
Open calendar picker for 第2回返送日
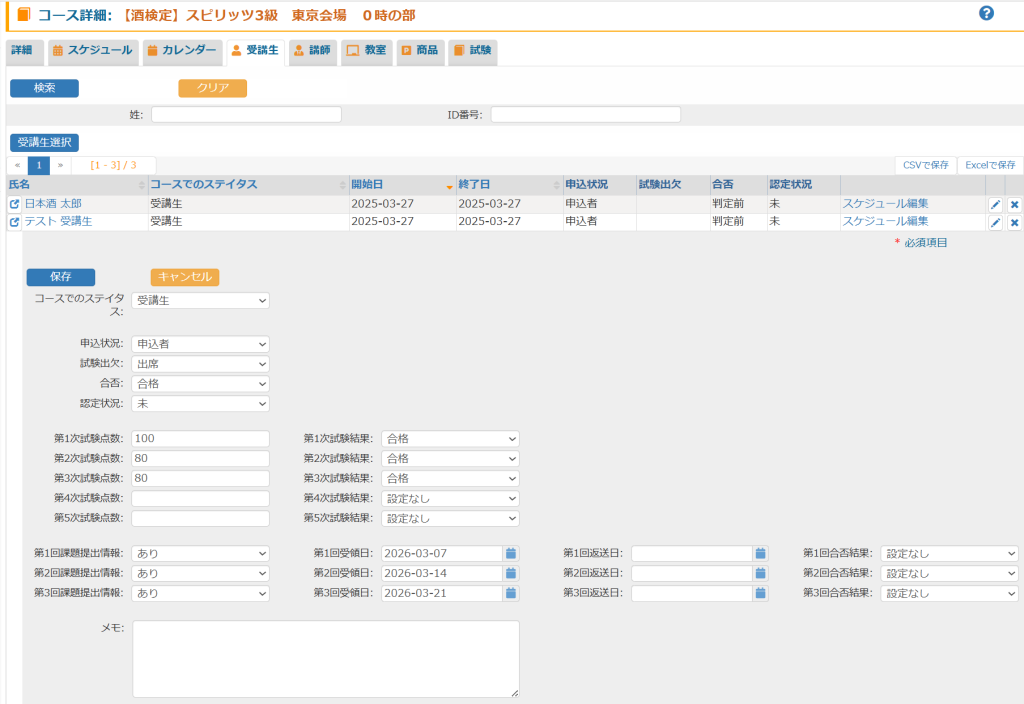(x=760, y=573)
